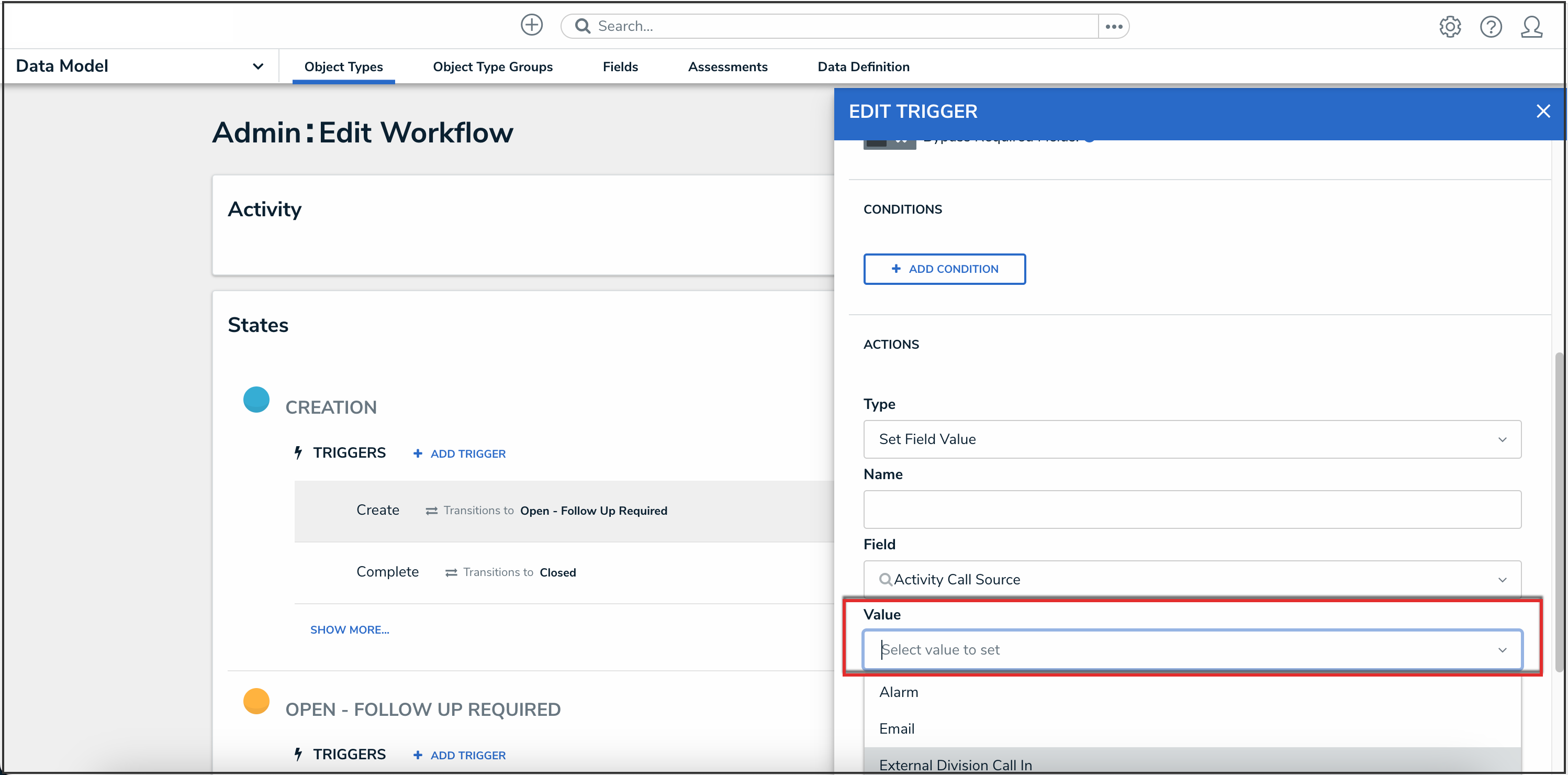The width and height of the screenshot is (1568, 775).
Task: Switch to the Fields tab
Action: click(620, 67)
